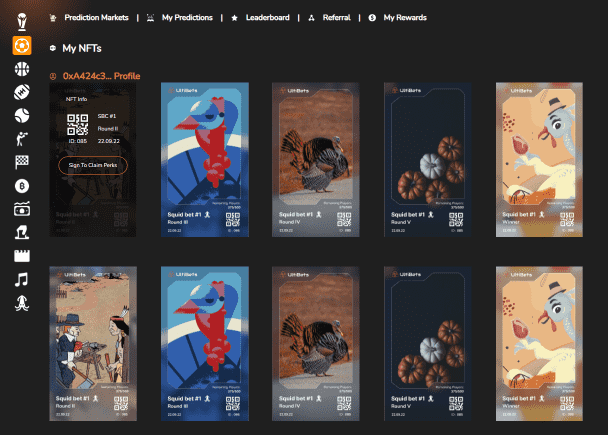Click the icon beside Referral
This screenshot has width=608, height=435.
[x=311, y=18]
